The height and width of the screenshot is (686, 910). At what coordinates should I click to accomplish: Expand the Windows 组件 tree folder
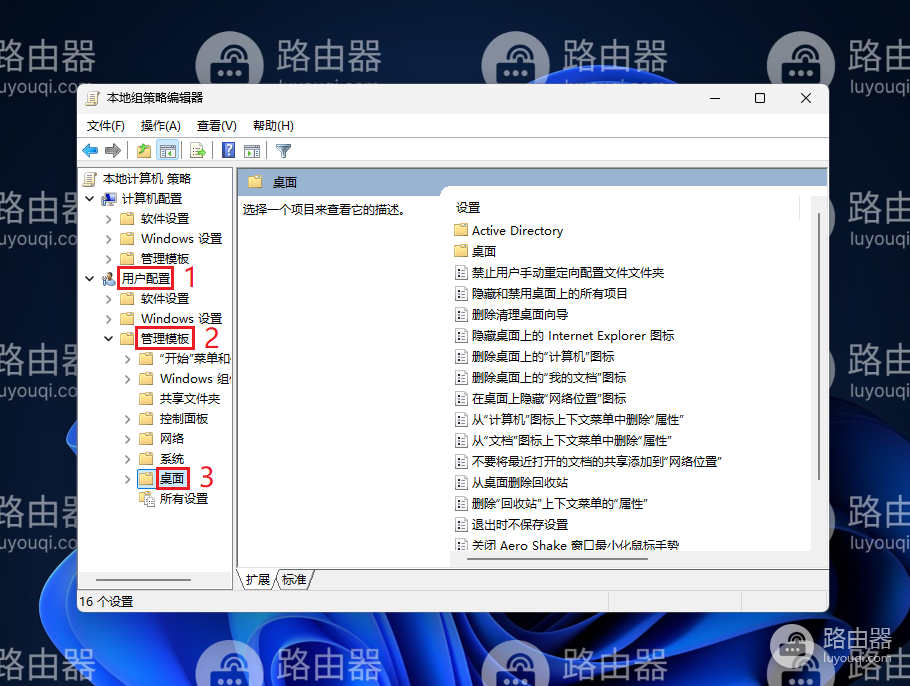click(x=128, y=379)
